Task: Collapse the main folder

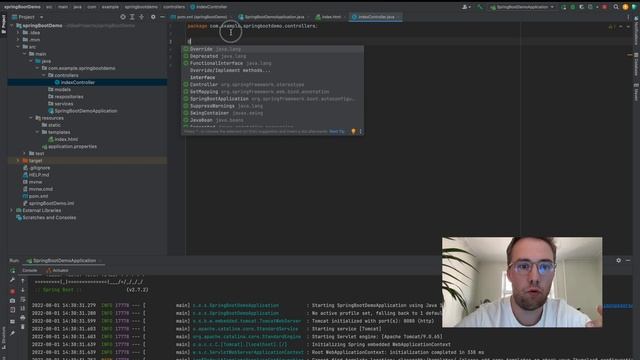Action: (x=24, y=54)
